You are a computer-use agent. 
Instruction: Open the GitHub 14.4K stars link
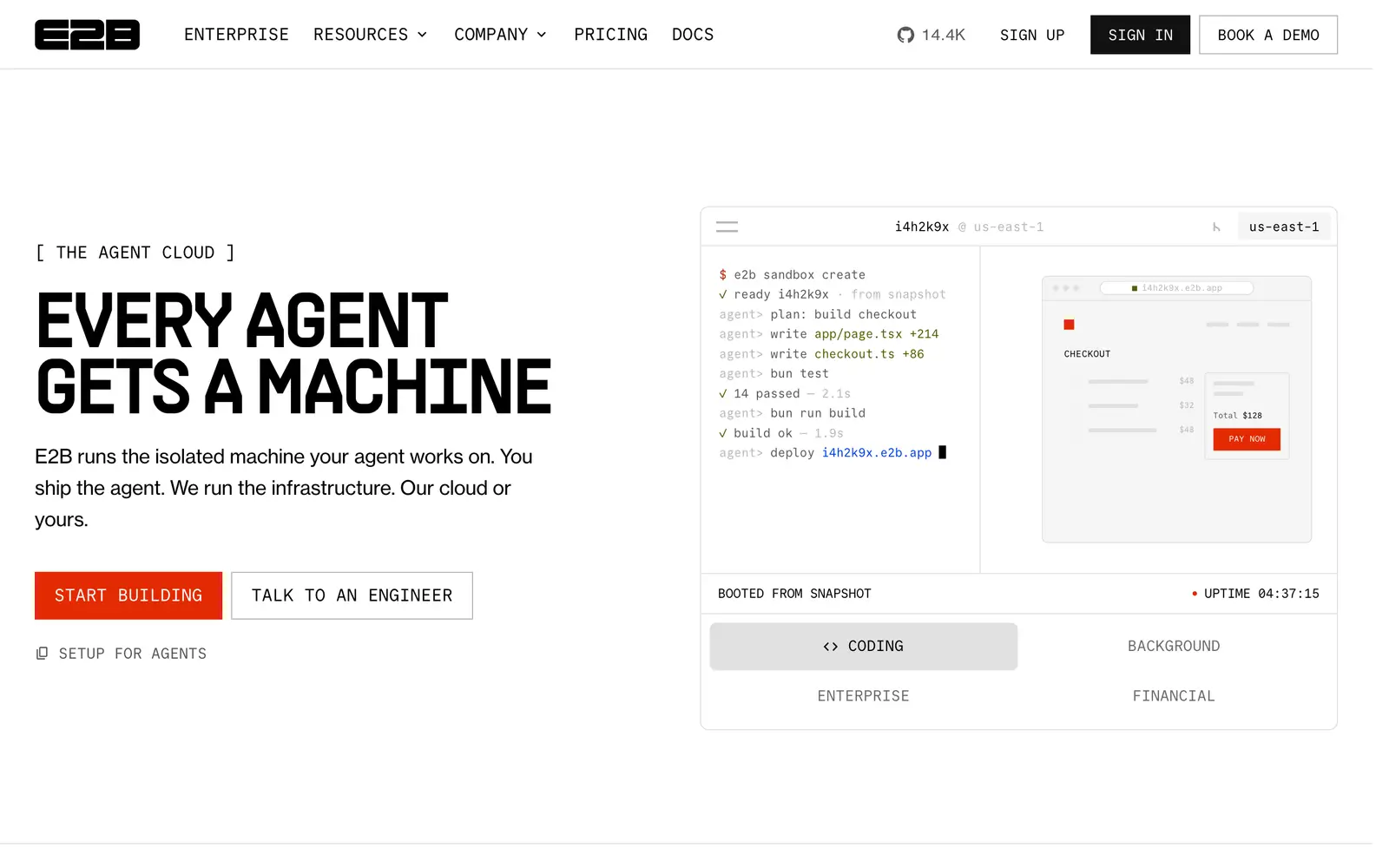(931, 35)
